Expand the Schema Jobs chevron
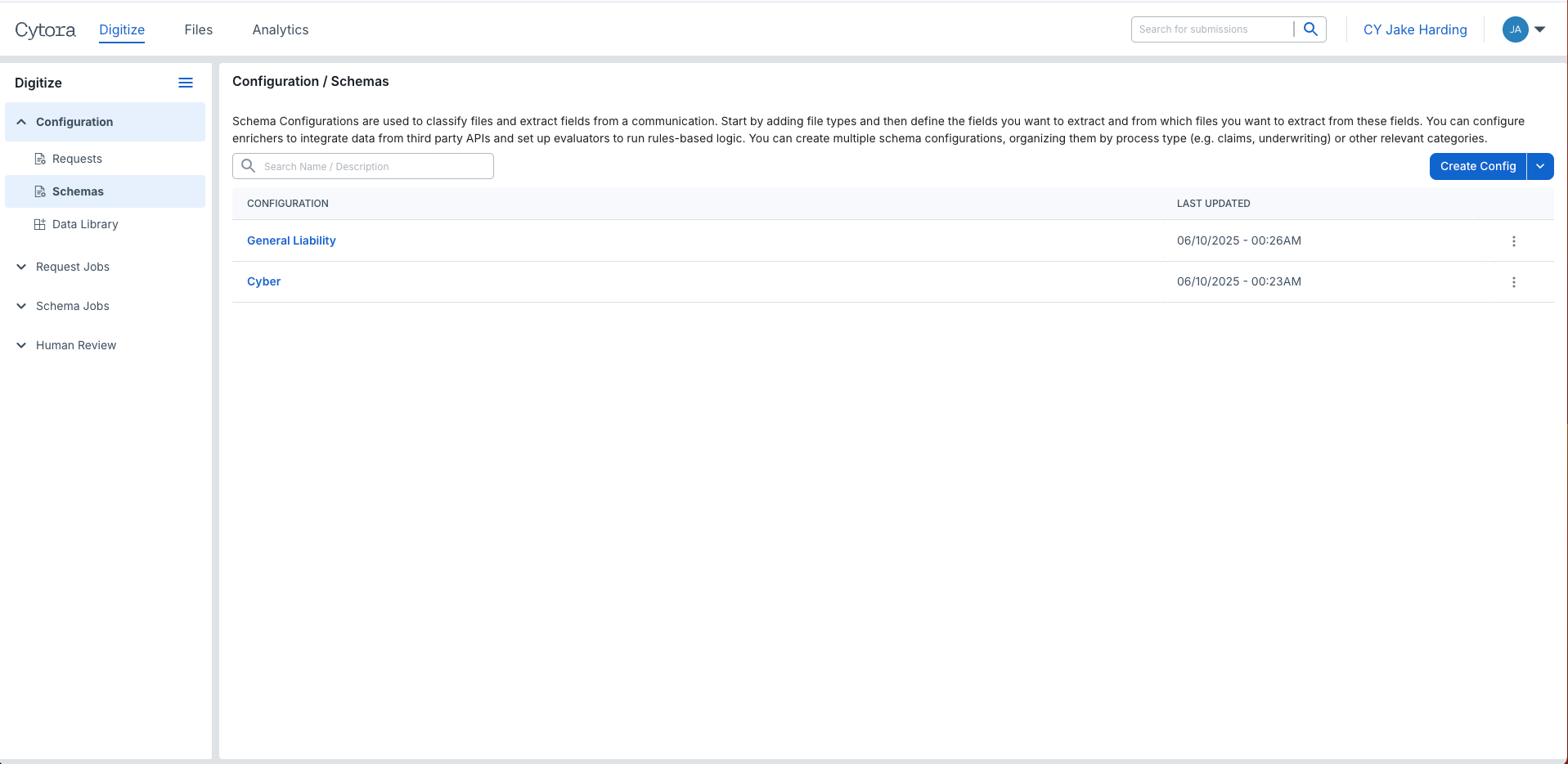 pyautogui.click(x=21, y=306)
